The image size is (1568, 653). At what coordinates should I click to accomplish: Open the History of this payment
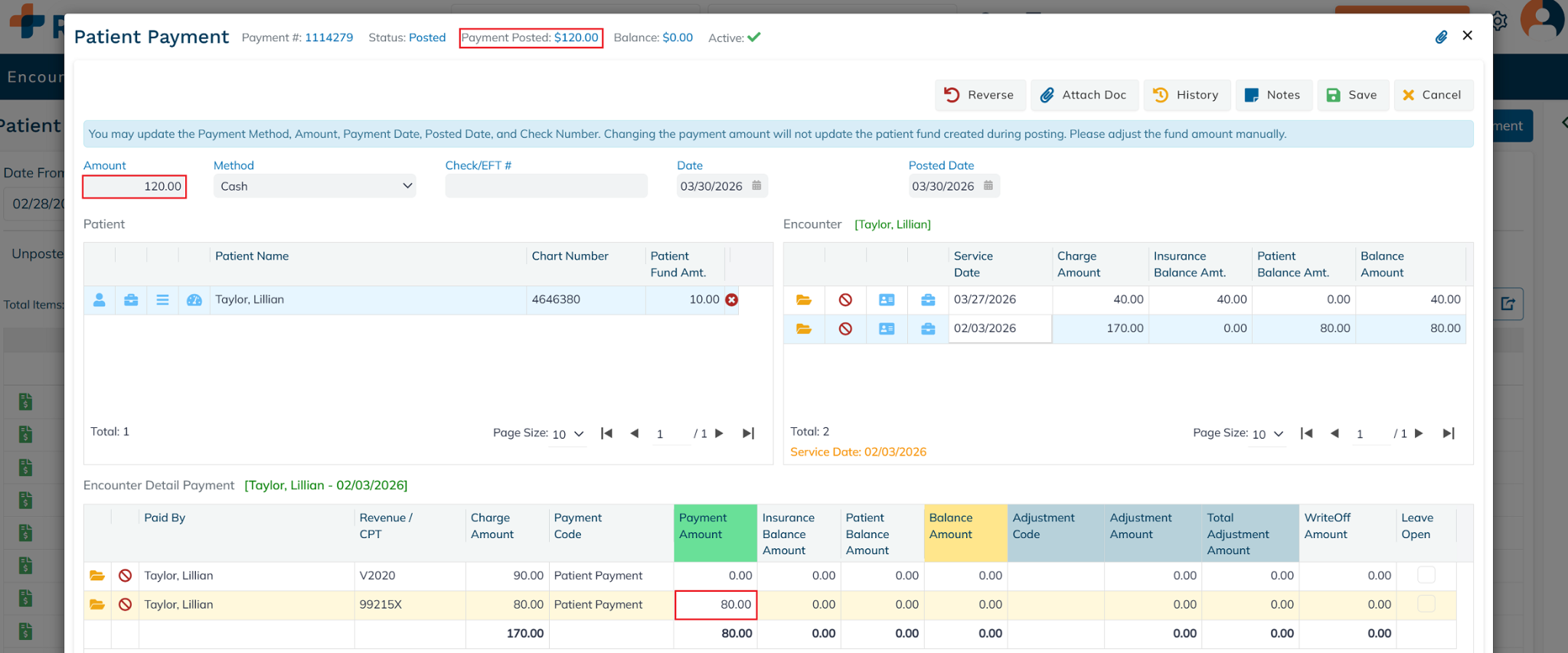1186,95
